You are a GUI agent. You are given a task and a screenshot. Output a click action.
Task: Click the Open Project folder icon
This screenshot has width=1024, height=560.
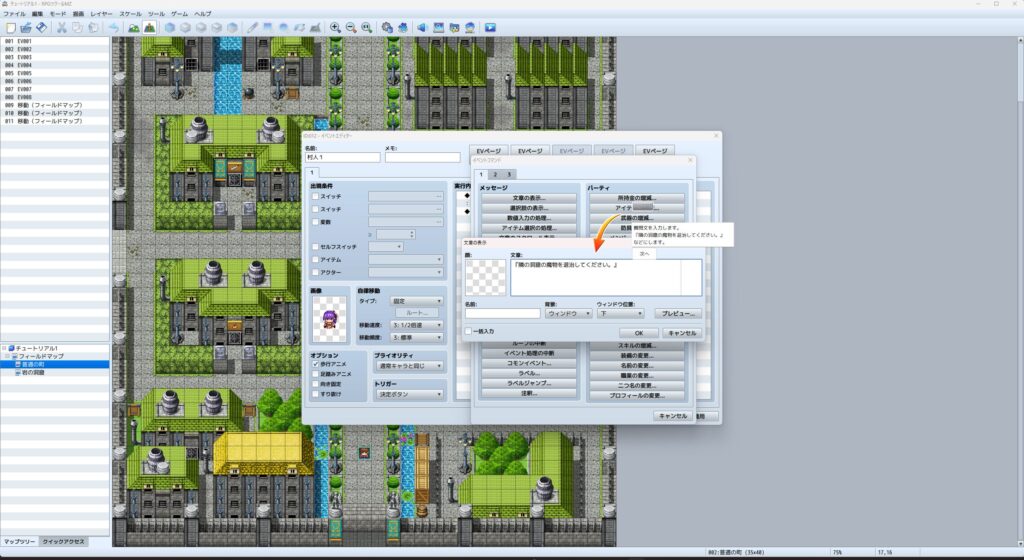(x=25, y=27)
